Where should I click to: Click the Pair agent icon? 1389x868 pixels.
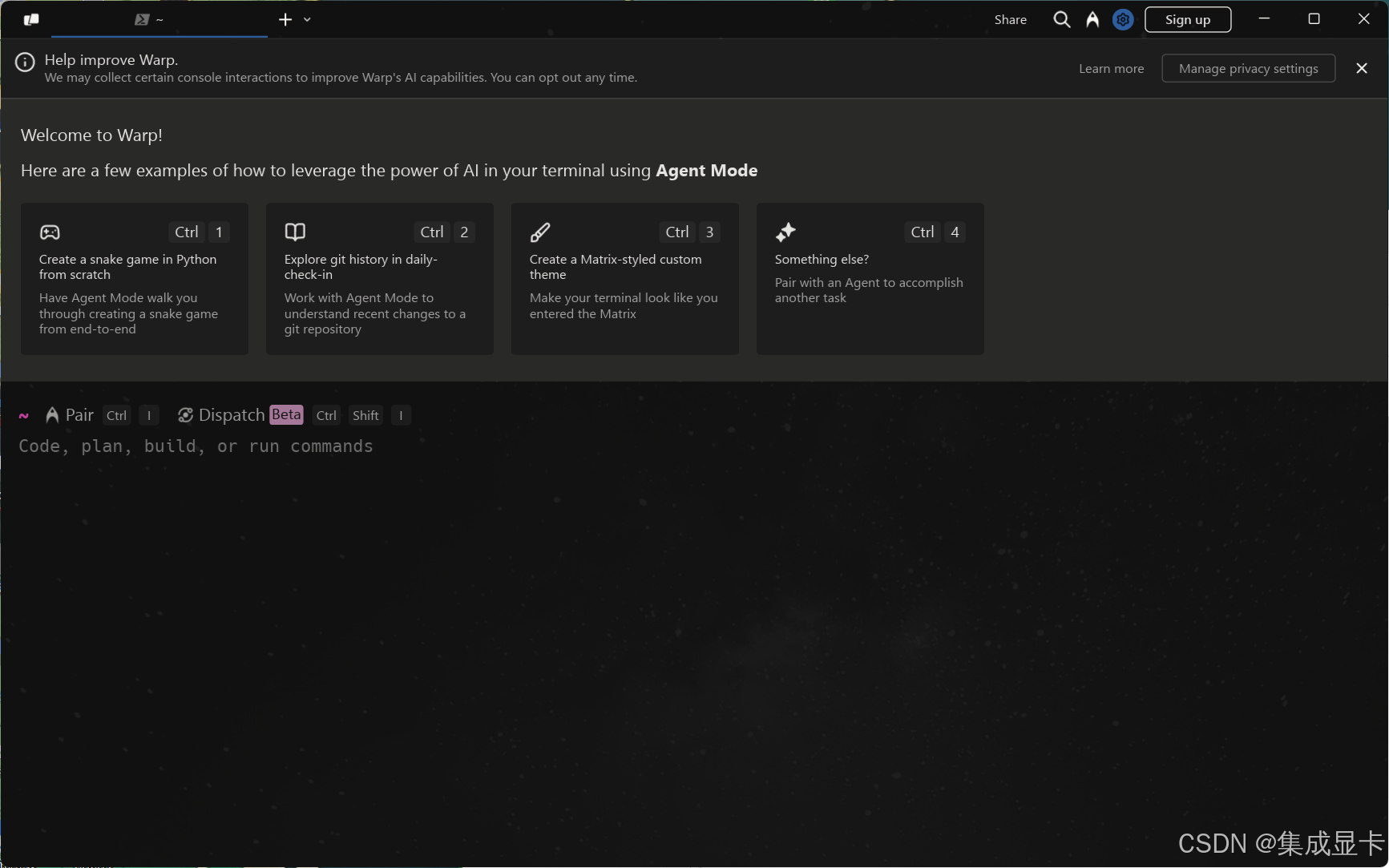tap(52, 415)
